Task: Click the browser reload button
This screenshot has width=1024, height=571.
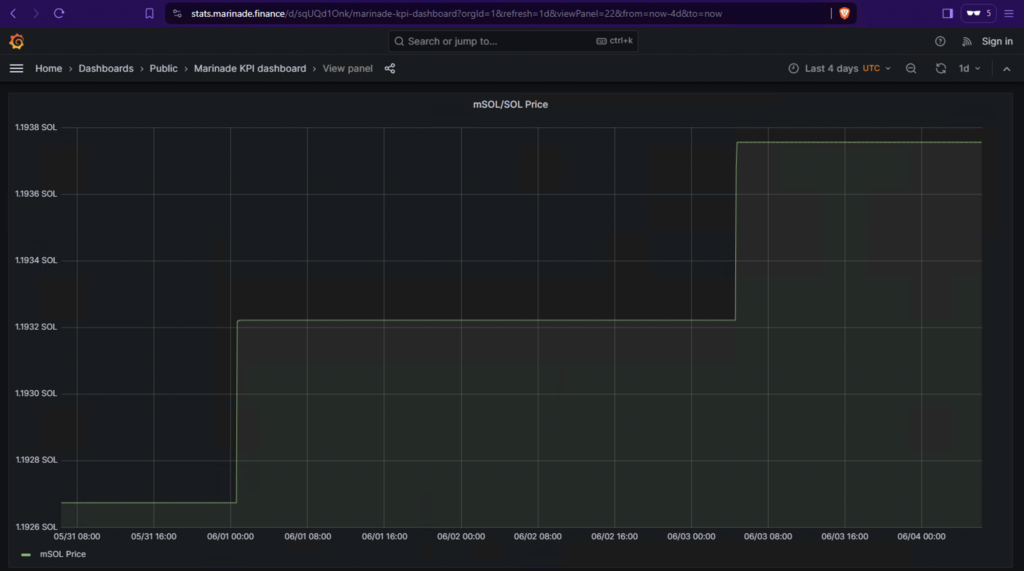Action: pos(59,13)
